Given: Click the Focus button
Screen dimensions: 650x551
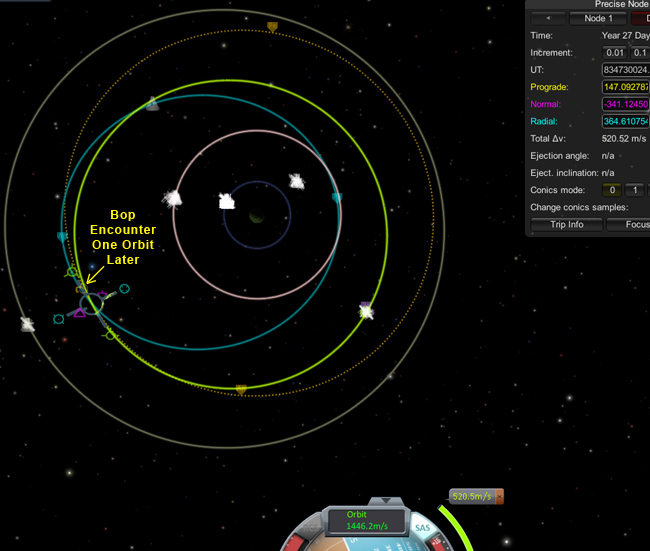Looking at the screenshot, I should click(x=628, y=225).
